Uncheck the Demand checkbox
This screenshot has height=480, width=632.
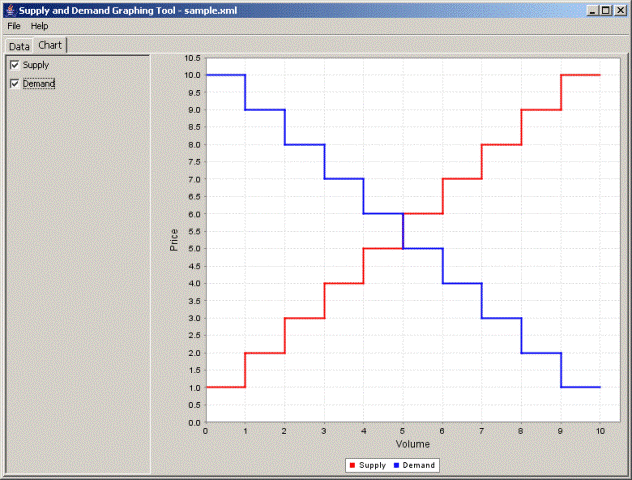tap(15, 83)
